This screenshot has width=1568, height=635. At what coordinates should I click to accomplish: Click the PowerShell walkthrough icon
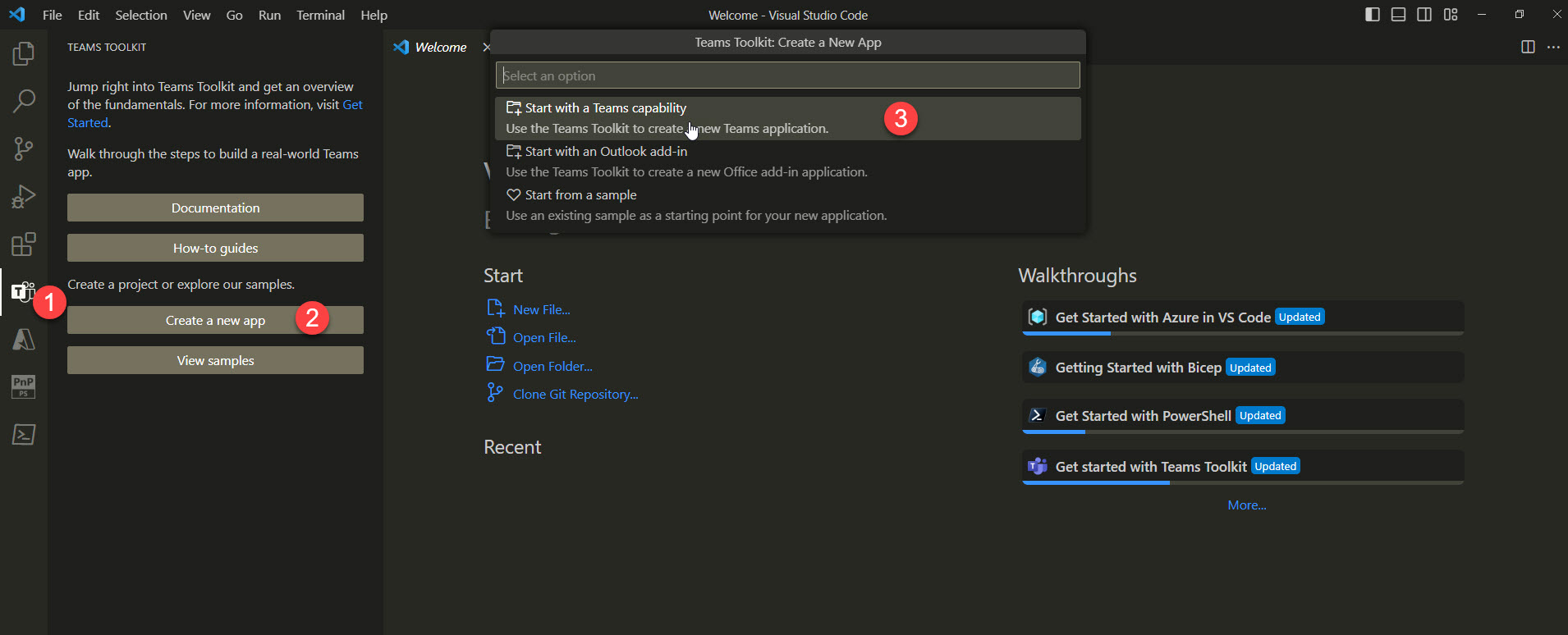click(1037, 415)
